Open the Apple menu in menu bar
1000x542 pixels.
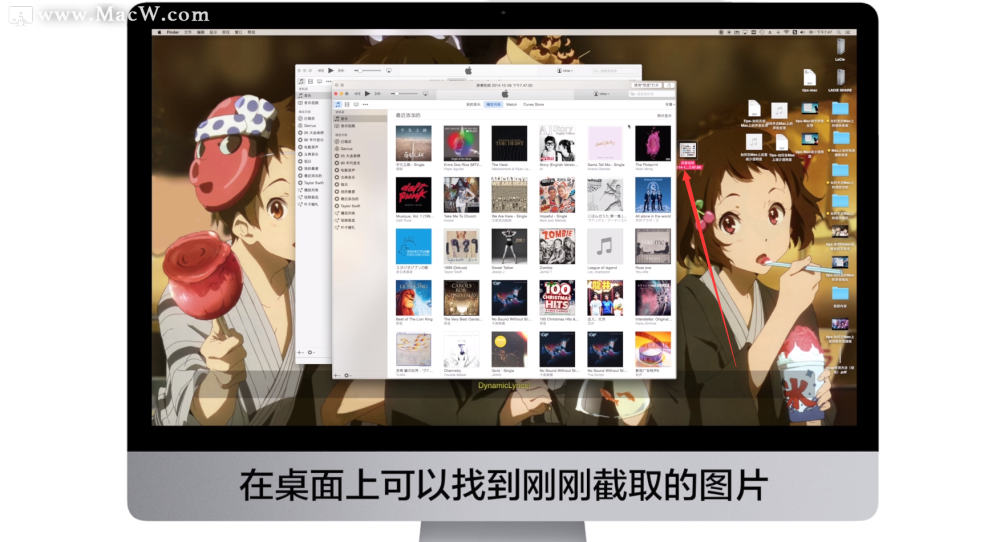[159, 32]
